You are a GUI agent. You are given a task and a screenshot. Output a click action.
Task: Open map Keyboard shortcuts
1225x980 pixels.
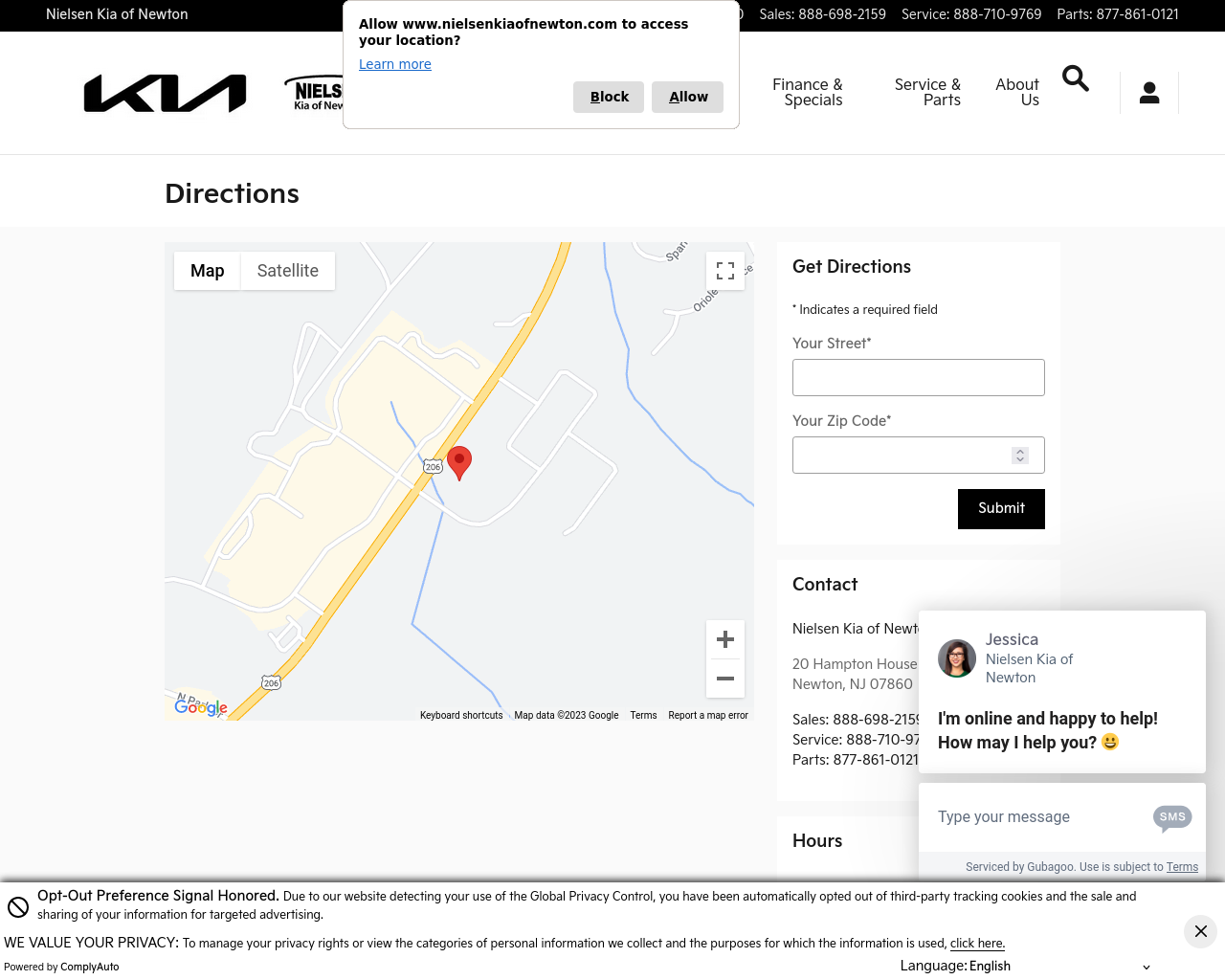pos(461,715)
